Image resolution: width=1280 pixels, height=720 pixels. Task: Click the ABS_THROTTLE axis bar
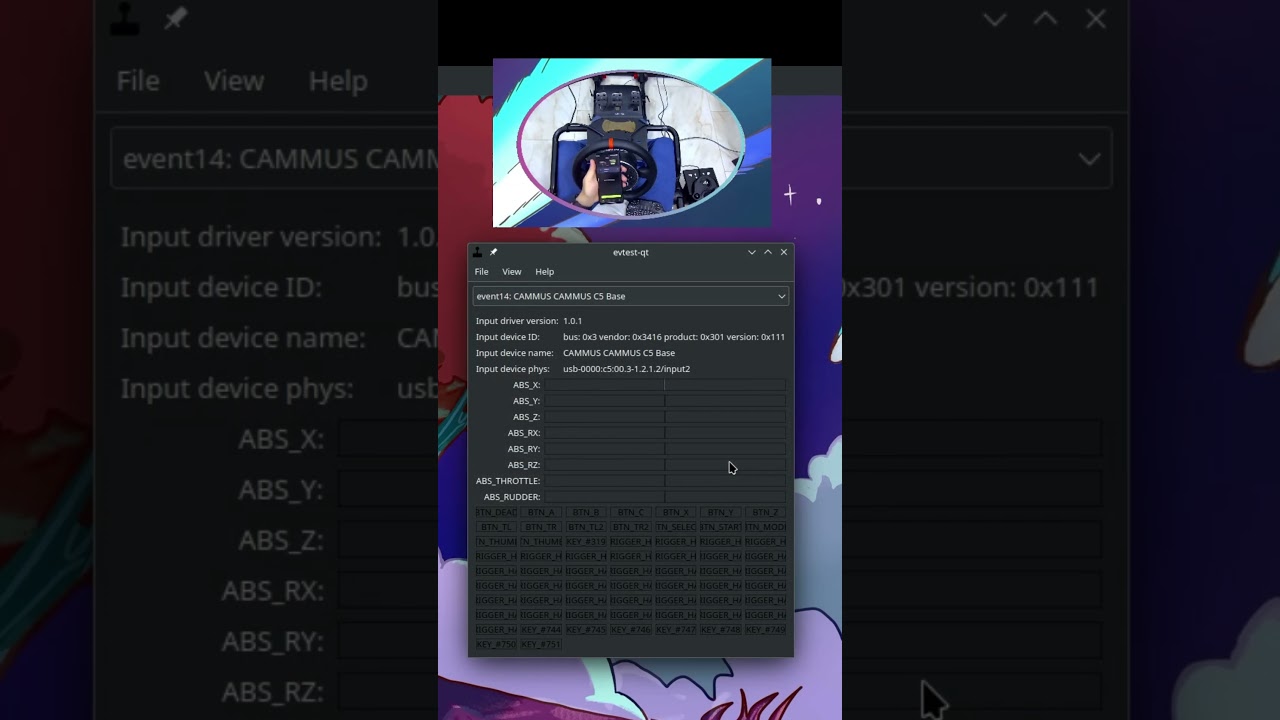tap(665, 481)
